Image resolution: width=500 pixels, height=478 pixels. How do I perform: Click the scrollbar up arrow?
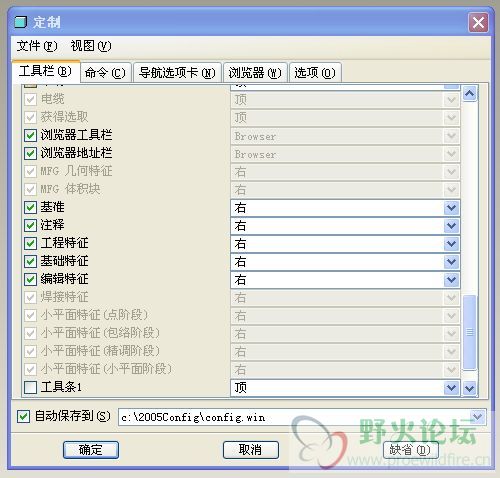(x=469, y=94)
